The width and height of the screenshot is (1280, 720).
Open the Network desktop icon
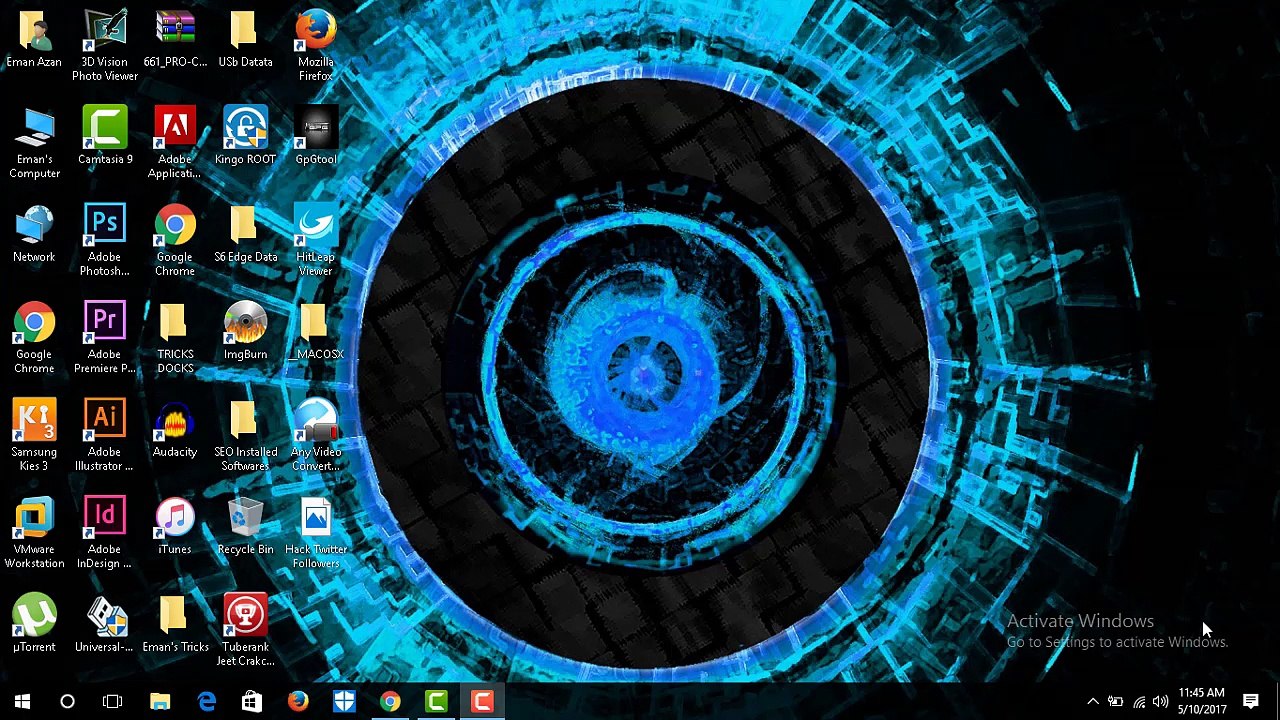point(34,234)
